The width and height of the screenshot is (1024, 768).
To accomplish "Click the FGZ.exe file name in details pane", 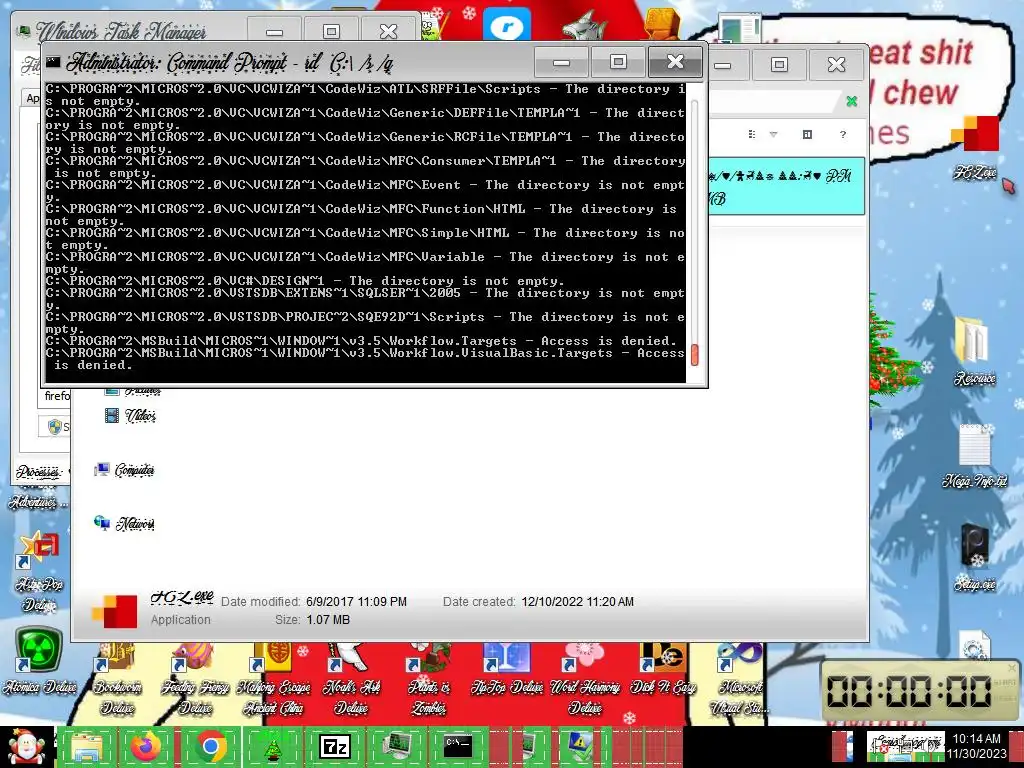I will [x=182, y=597].
